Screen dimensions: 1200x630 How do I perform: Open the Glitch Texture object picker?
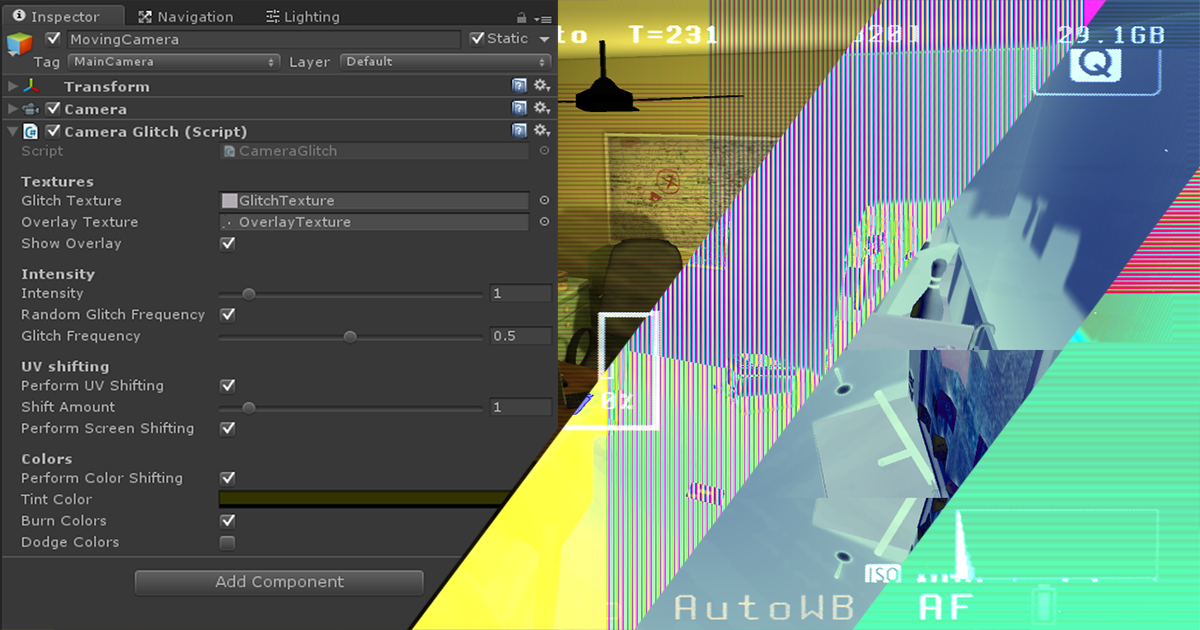[543, 199]
